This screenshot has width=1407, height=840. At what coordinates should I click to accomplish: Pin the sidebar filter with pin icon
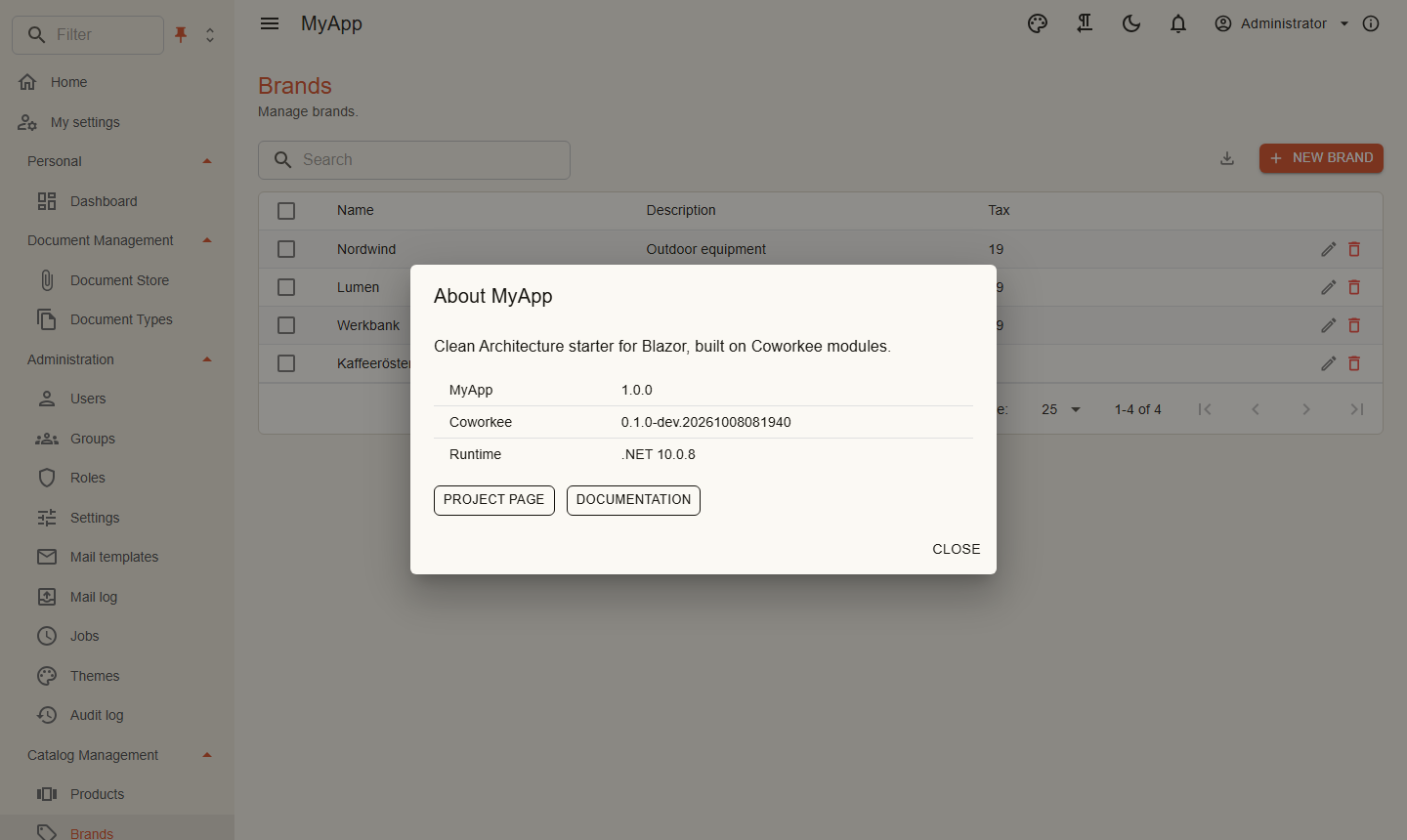pos(181,35)
